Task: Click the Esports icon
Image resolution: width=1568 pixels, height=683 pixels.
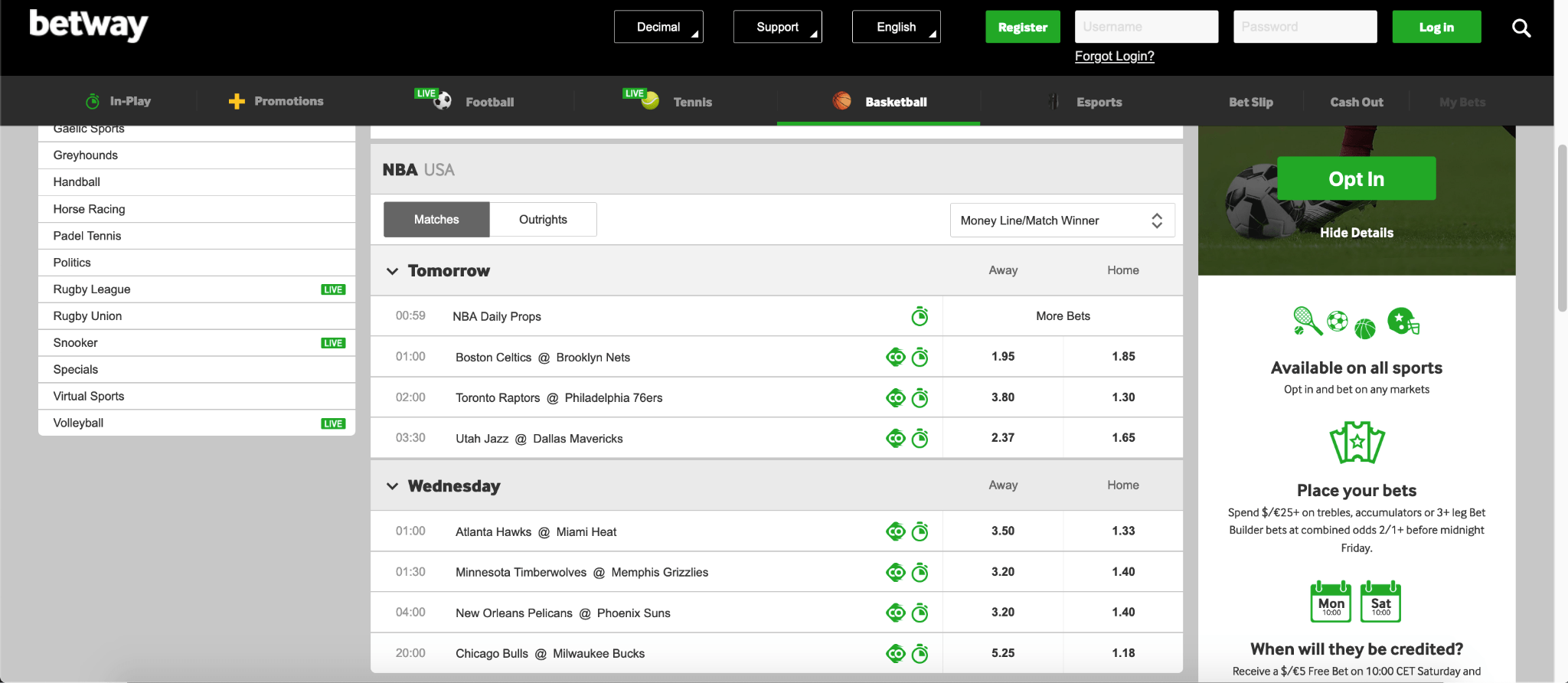Action: [x=1054, y=101]
